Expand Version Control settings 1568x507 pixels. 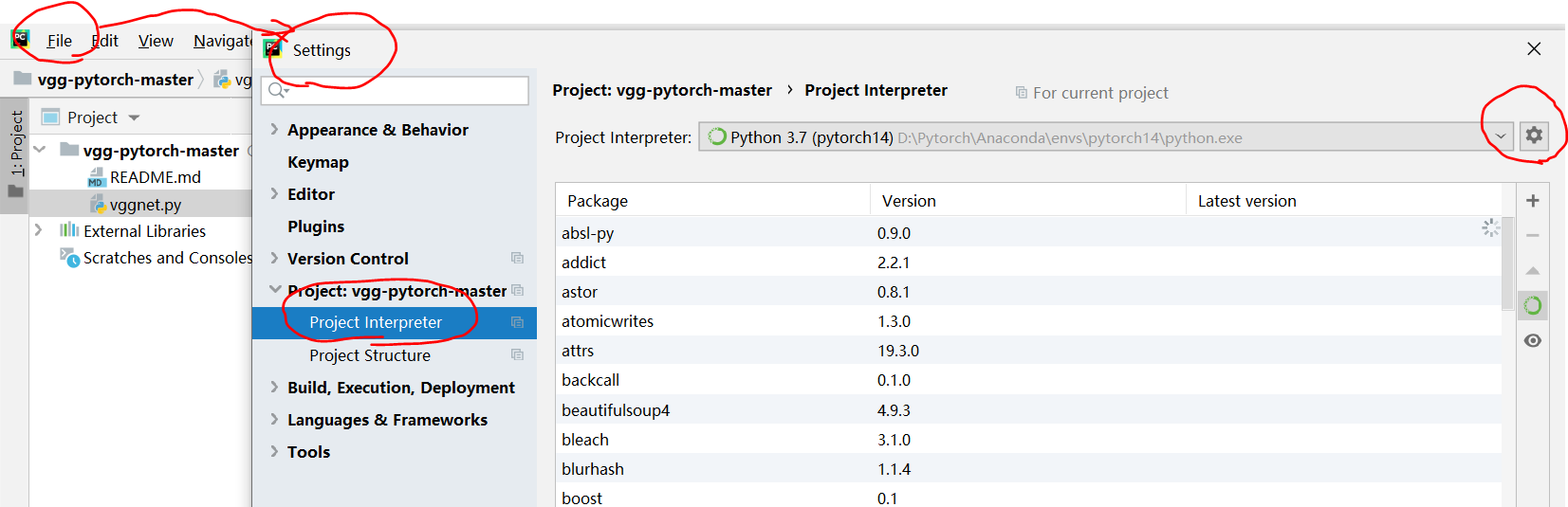coord(274,258)
